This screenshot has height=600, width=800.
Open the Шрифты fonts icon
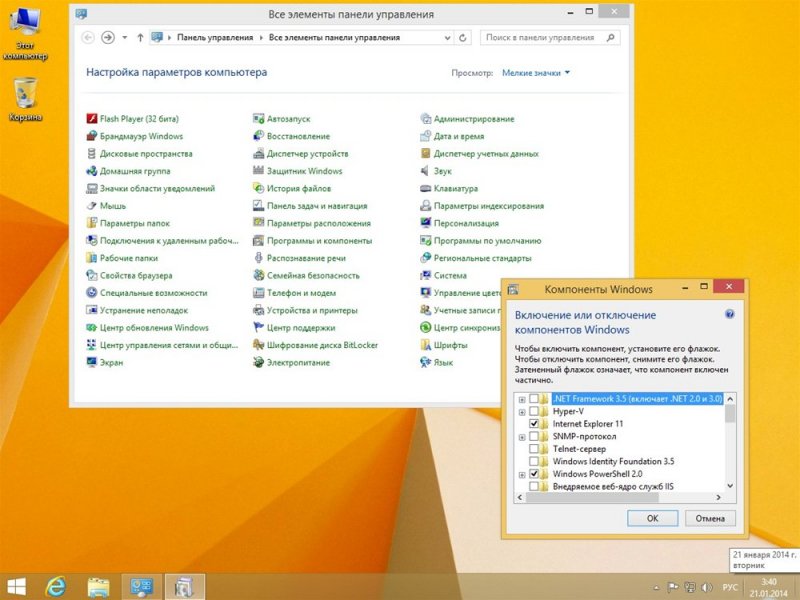point(426,345)
